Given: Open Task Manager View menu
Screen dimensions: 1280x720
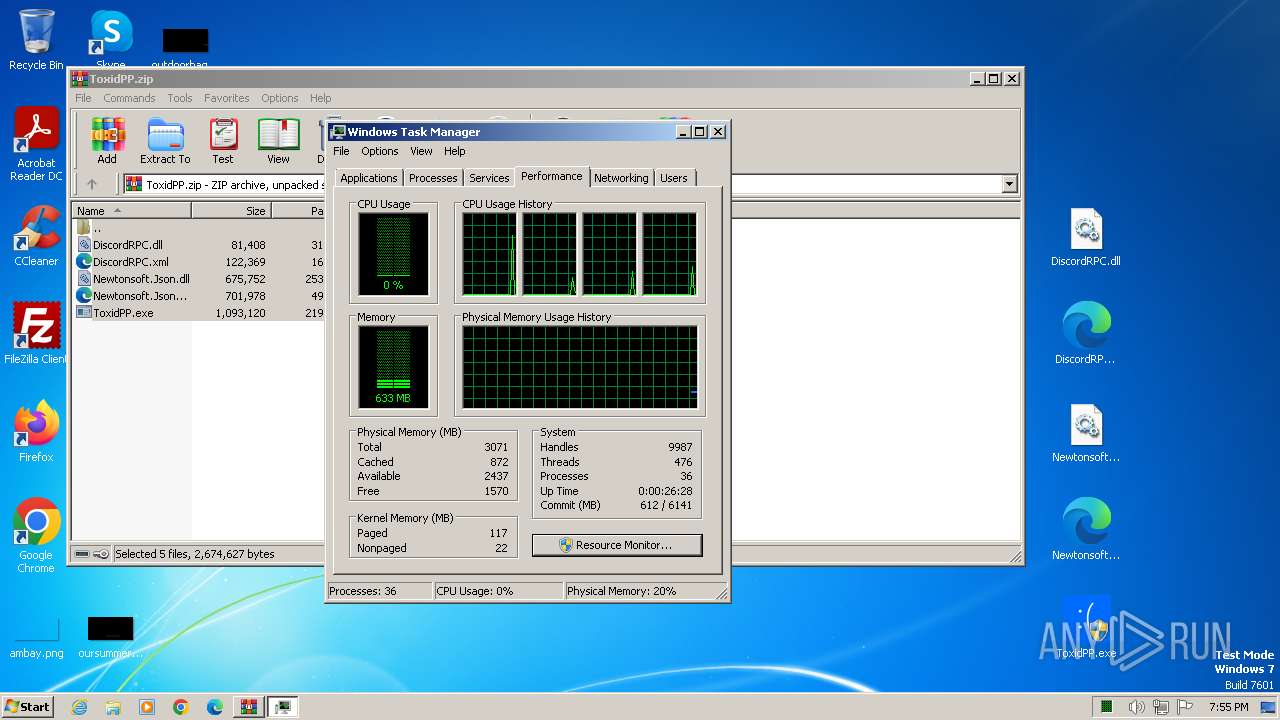Looking at the screenshot, I should 421,151.
